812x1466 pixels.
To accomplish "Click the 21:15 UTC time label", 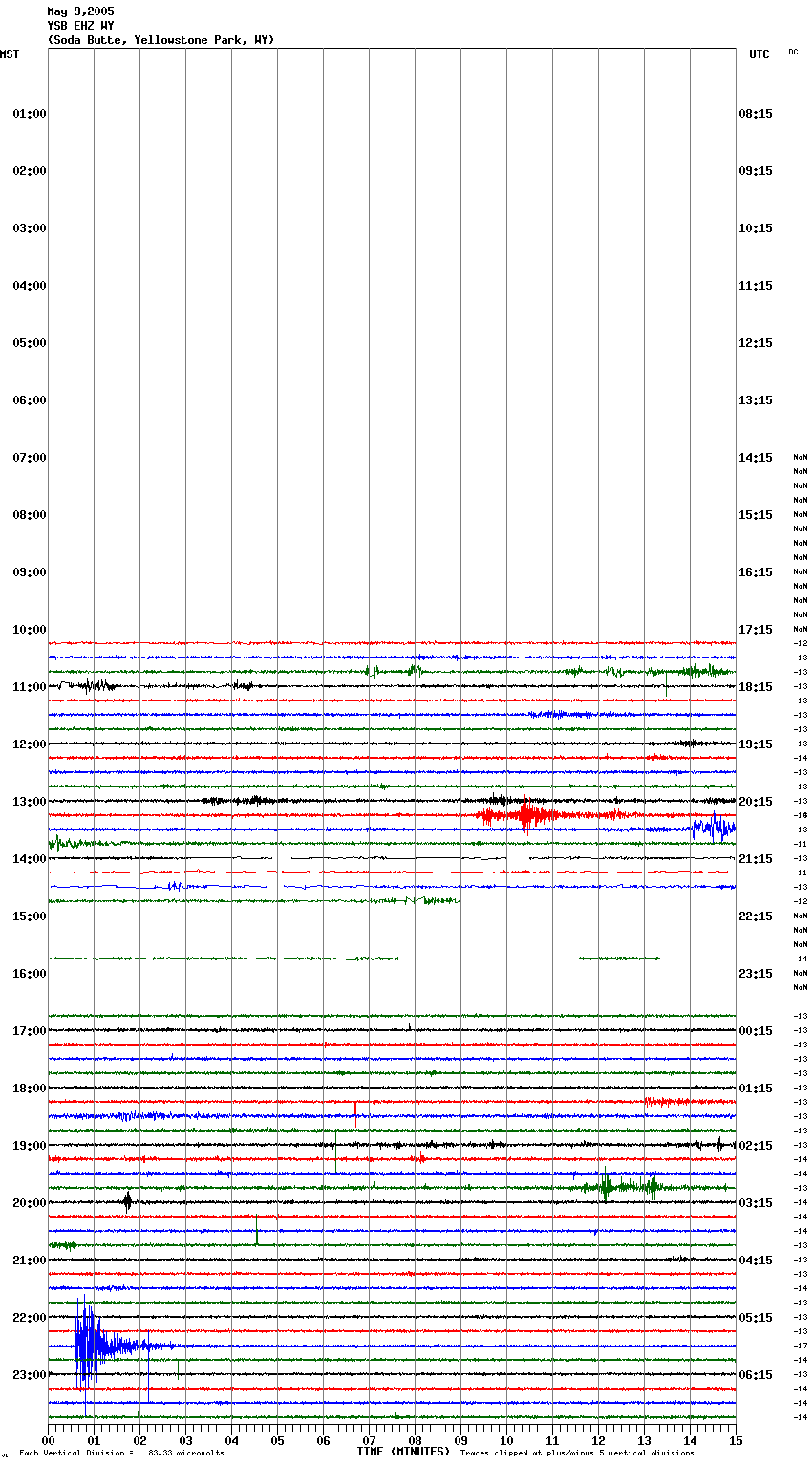I will point(756,859).
